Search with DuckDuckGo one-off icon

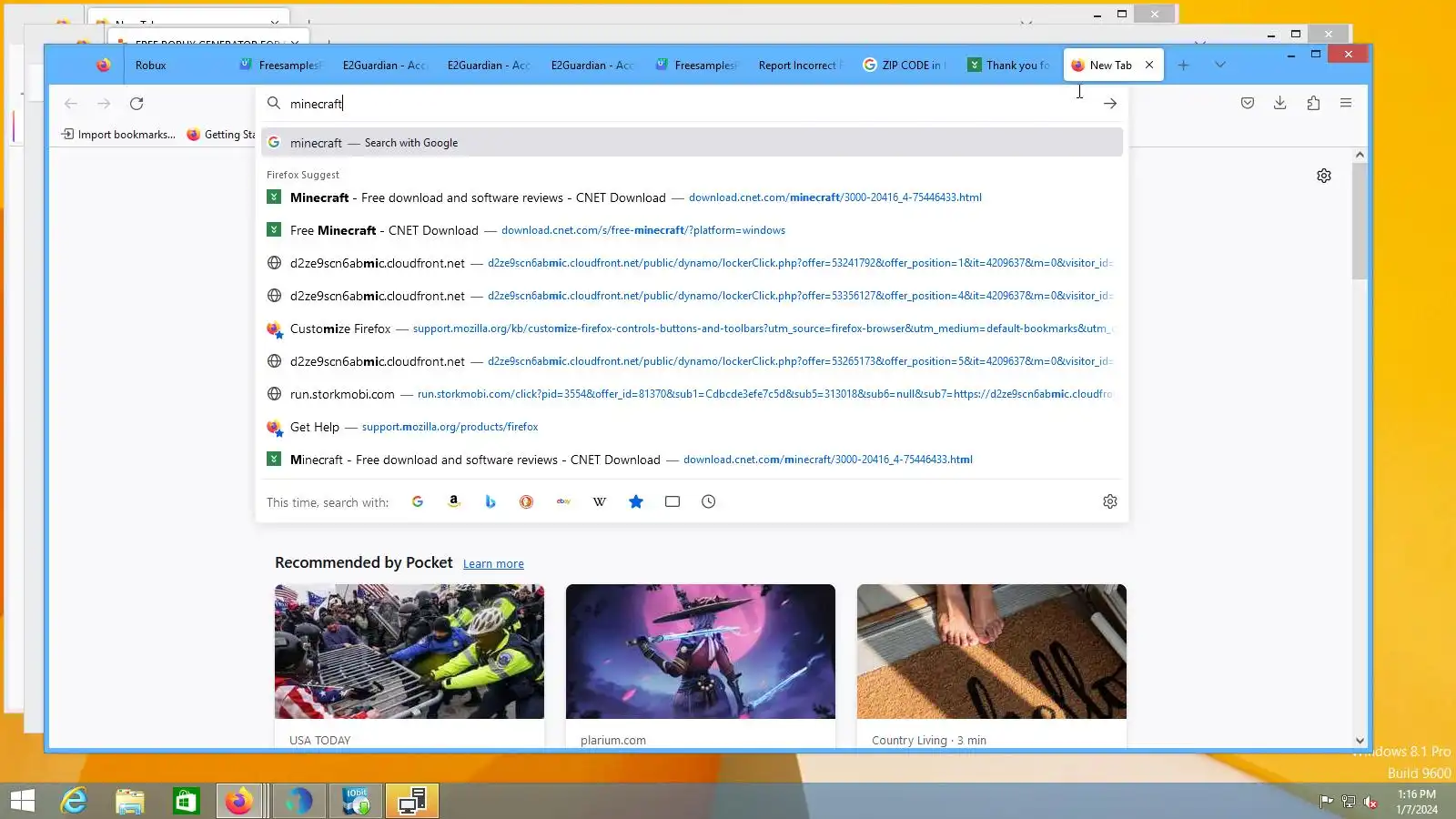tap(526, 501)
